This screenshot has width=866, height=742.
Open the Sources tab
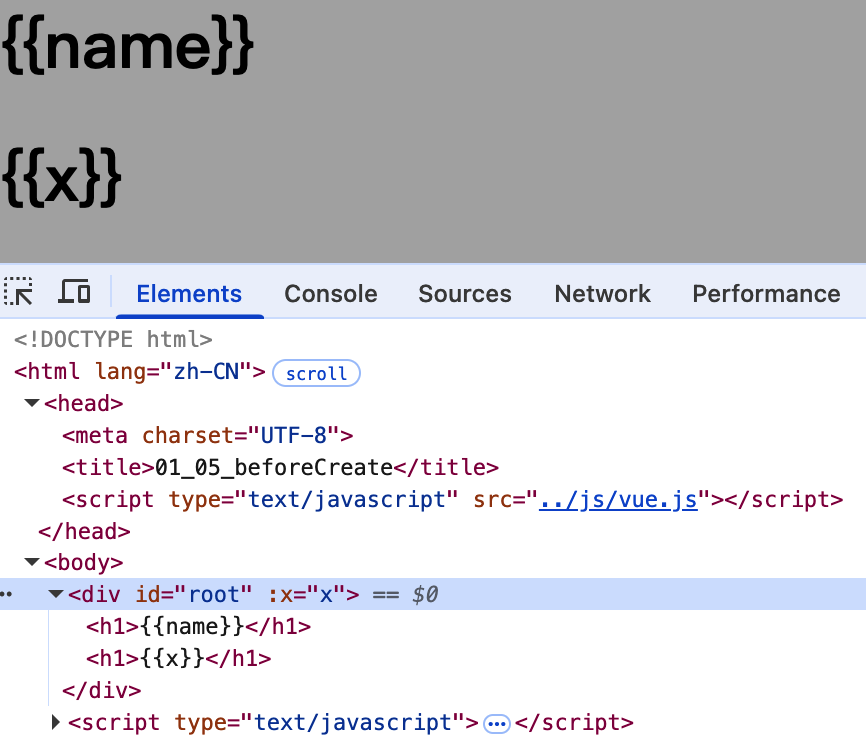465,294
